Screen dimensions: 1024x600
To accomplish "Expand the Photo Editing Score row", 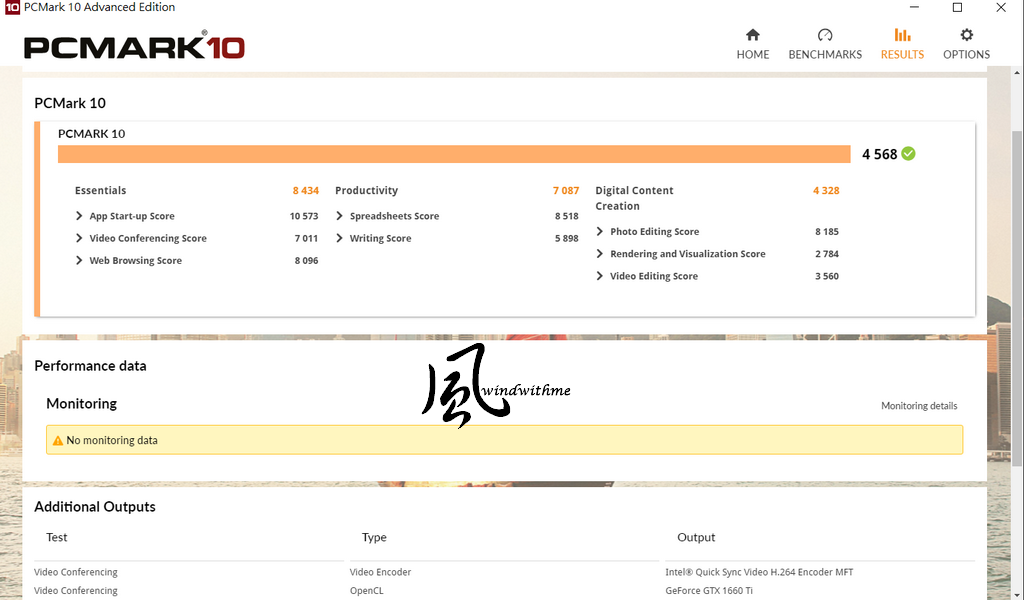I will click(600, 231).
